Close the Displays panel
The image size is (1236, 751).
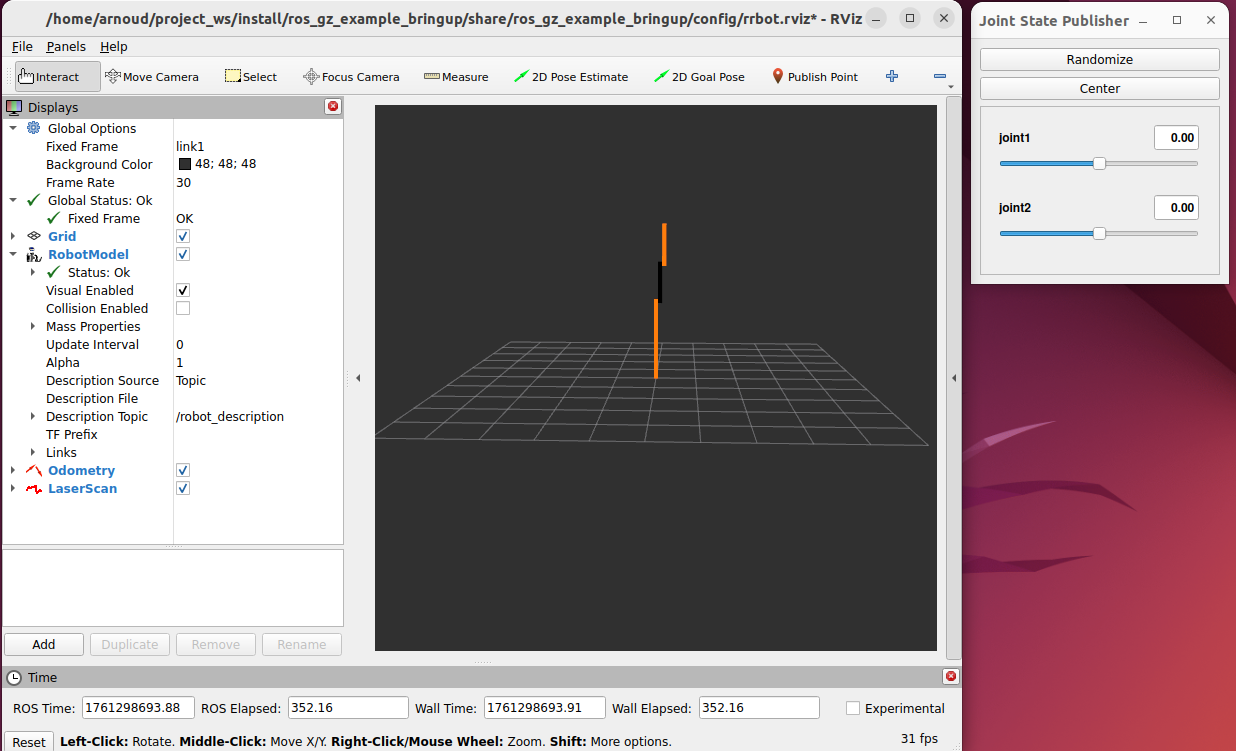333,107
